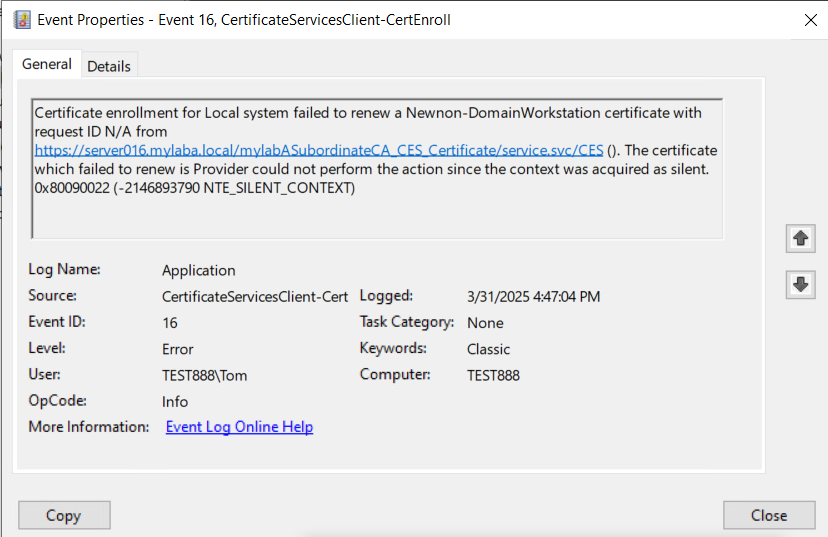Select the Source value CertificateServicesClient-Cert
Viewport: 828px width, 537px height.
(x=255, y=297)
